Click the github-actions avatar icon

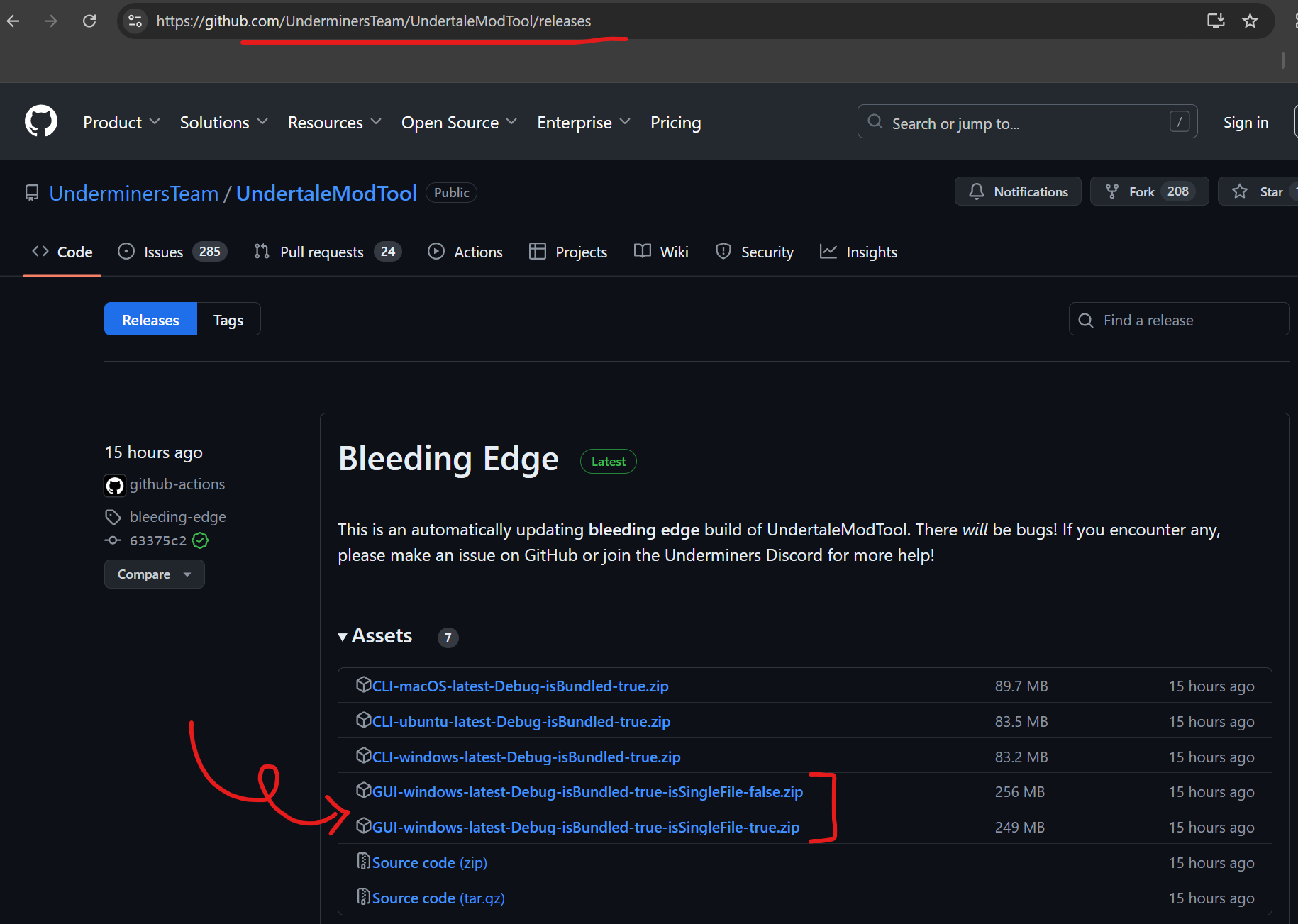pyautogui.click(x=115, y=485)
